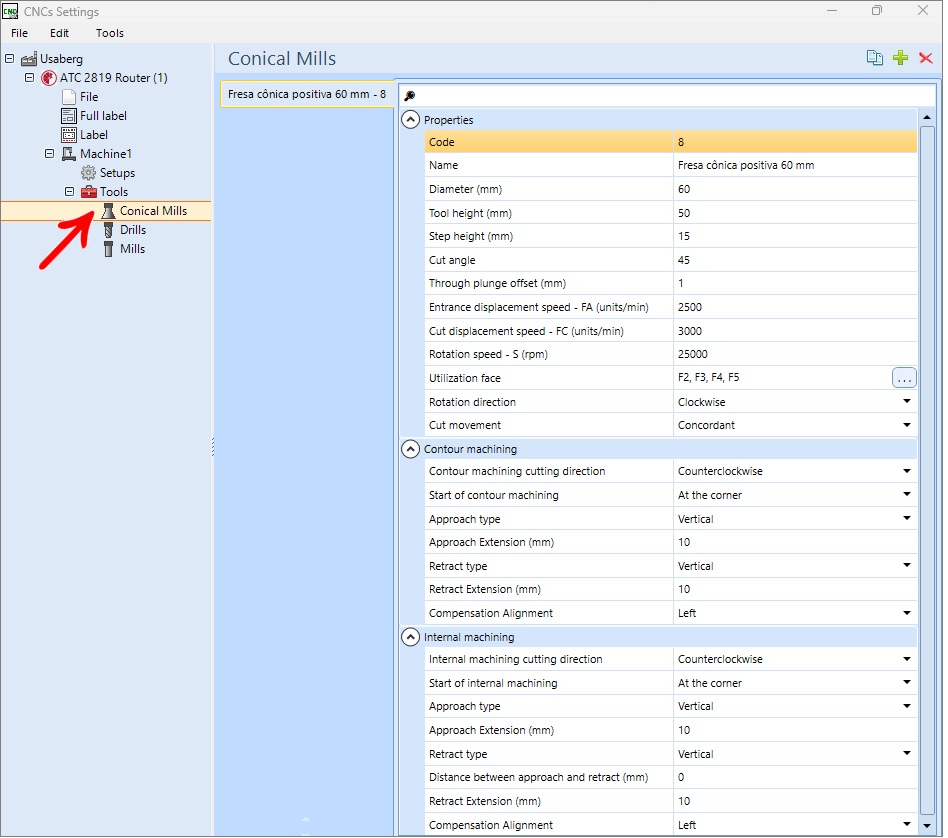Open Rotation direction dropdown
The width and height of the screenshot is (948, 838).
(x=906, y=402)
